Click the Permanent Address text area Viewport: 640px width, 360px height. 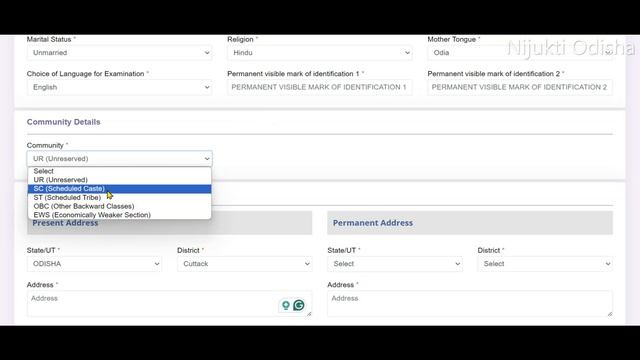tap(470, 304)
